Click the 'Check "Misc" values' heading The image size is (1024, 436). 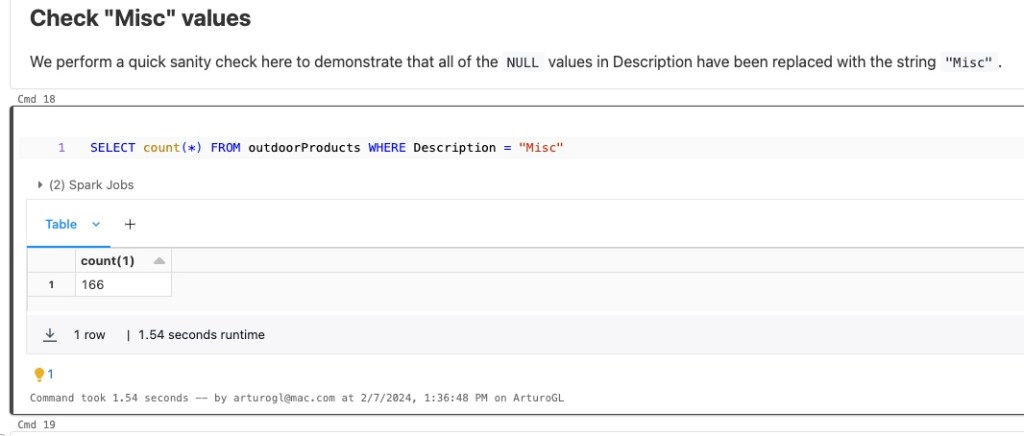point(140,18)
